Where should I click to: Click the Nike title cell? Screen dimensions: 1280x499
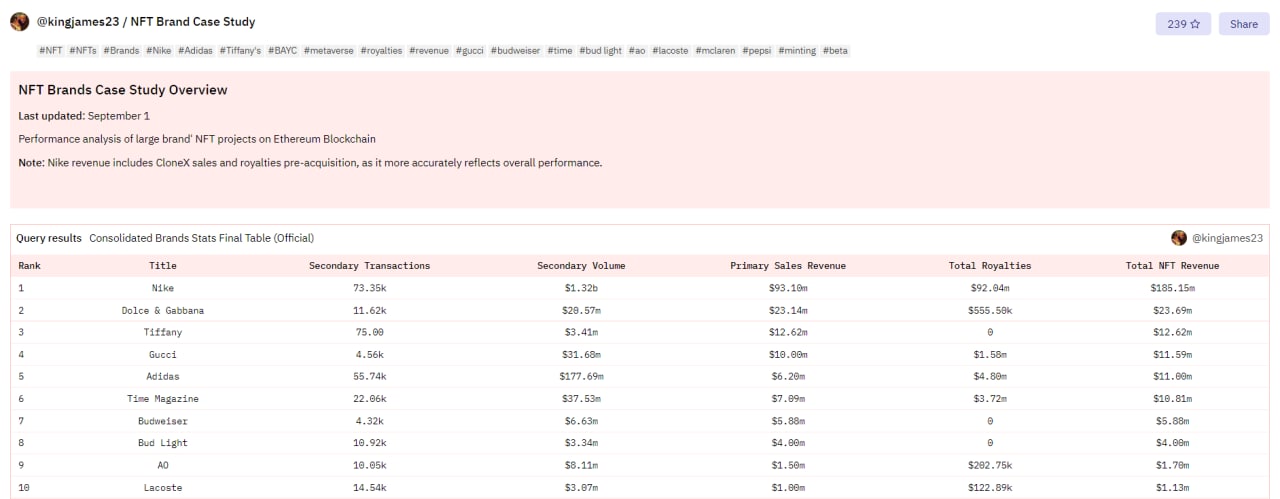(163, 288)
